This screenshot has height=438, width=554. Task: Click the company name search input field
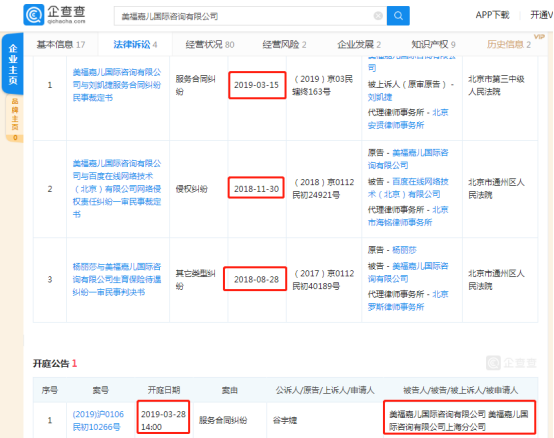pos(251,16)
